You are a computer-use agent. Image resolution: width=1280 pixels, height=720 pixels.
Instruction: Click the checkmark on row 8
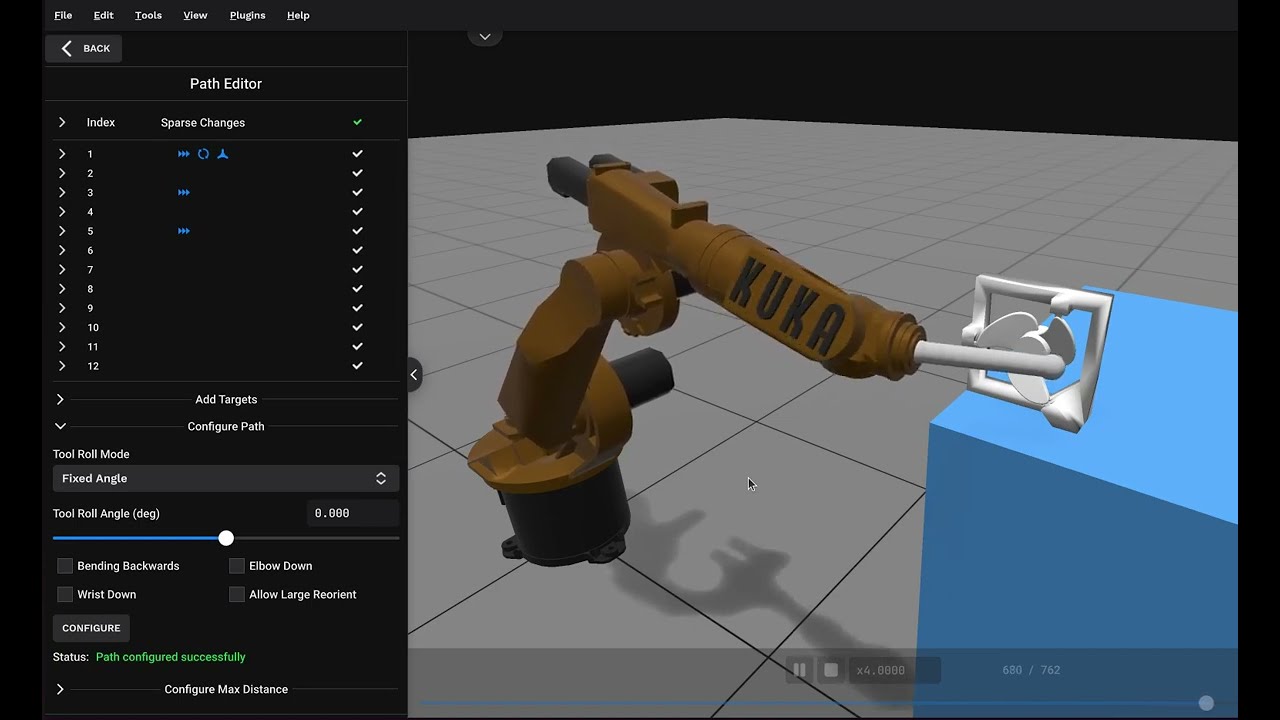[357, 289]
